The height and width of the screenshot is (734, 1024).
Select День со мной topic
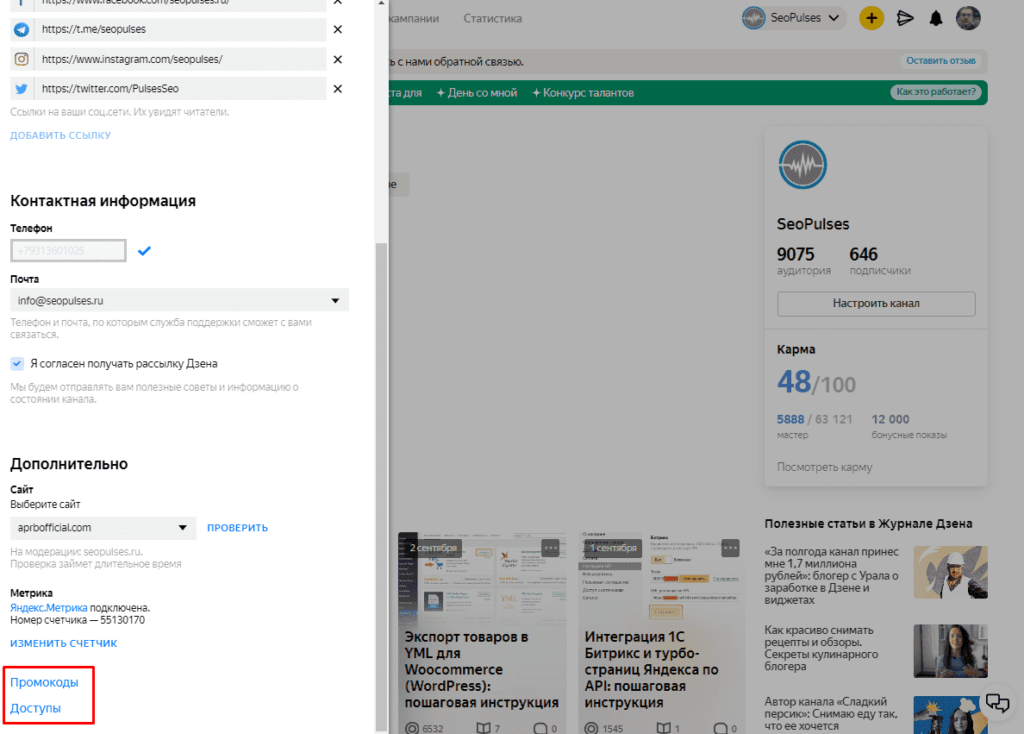point(477,93)
